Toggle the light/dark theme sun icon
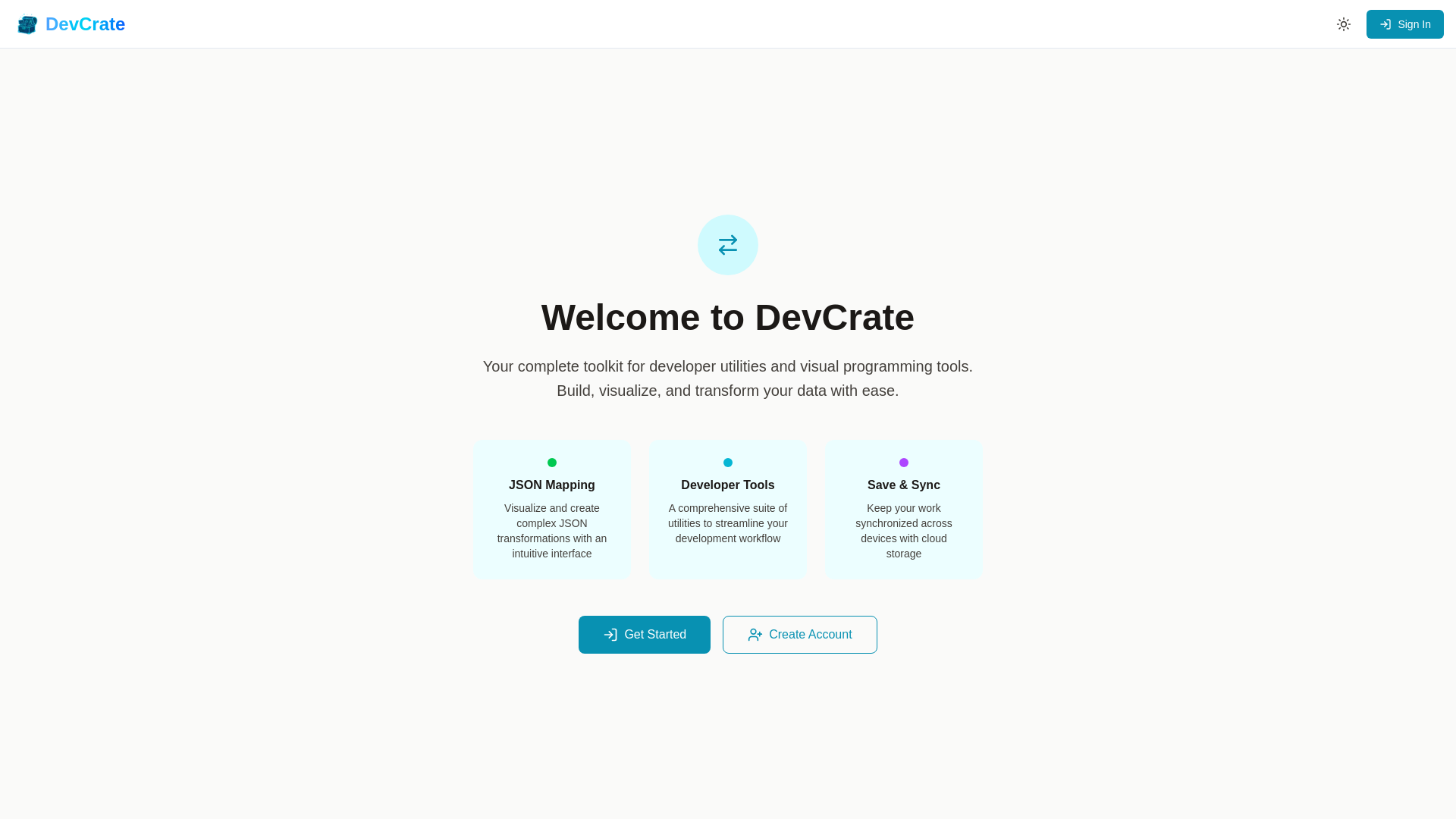The width and height of the screenshot is (1456, 819). pyautogui.click(x=1344, y=24)
